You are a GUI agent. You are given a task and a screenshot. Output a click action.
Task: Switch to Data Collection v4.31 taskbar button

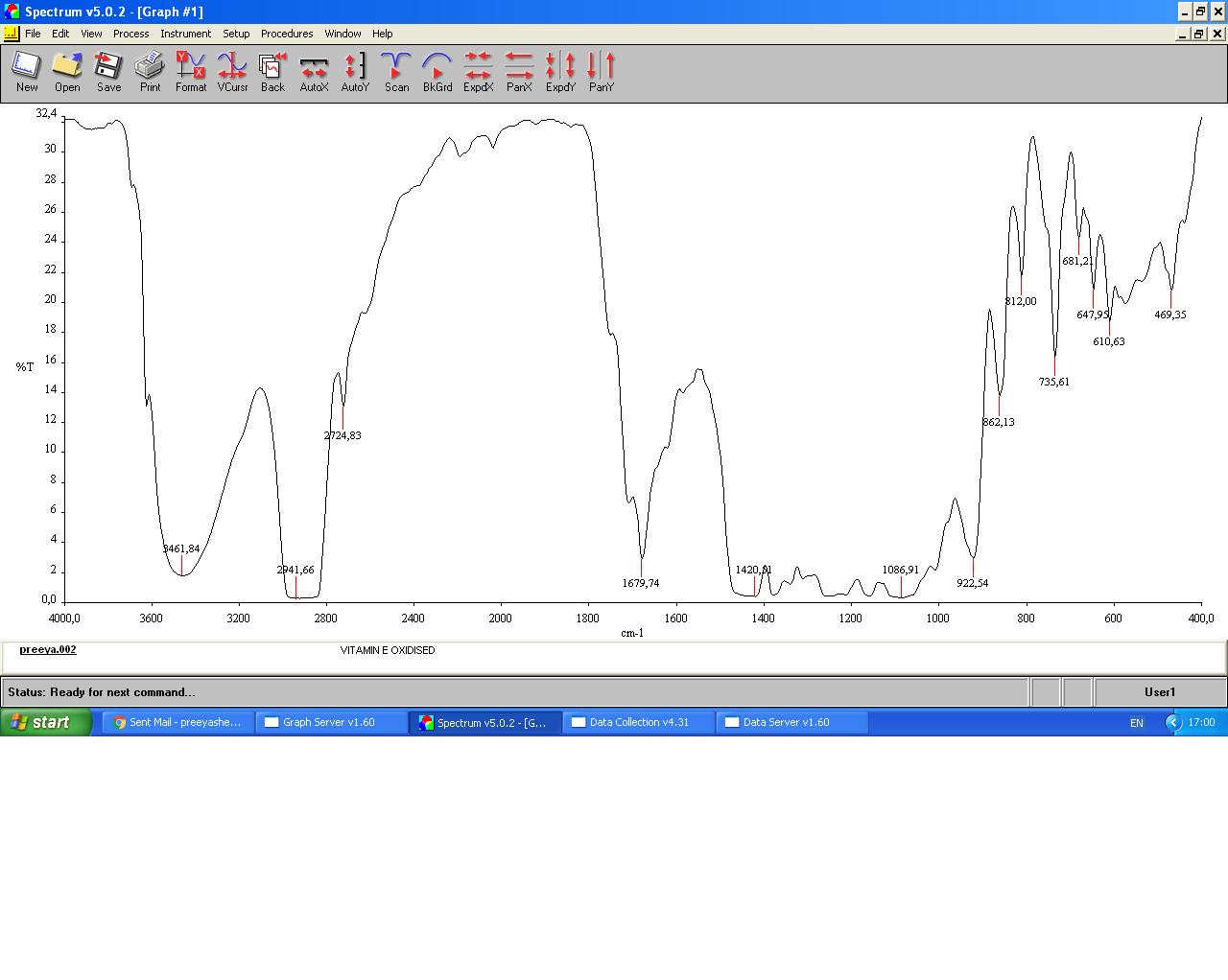pyautogui.click(x=638, y=722)
